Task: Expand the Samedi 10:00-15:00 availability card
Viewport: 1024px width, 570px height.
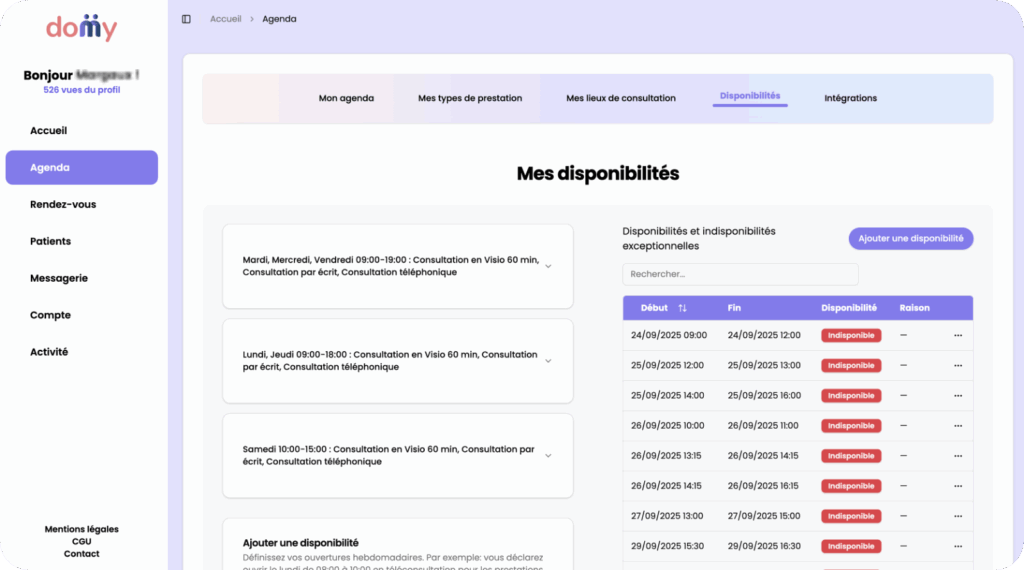Action: pyautogui.click(x=548, y=456)
